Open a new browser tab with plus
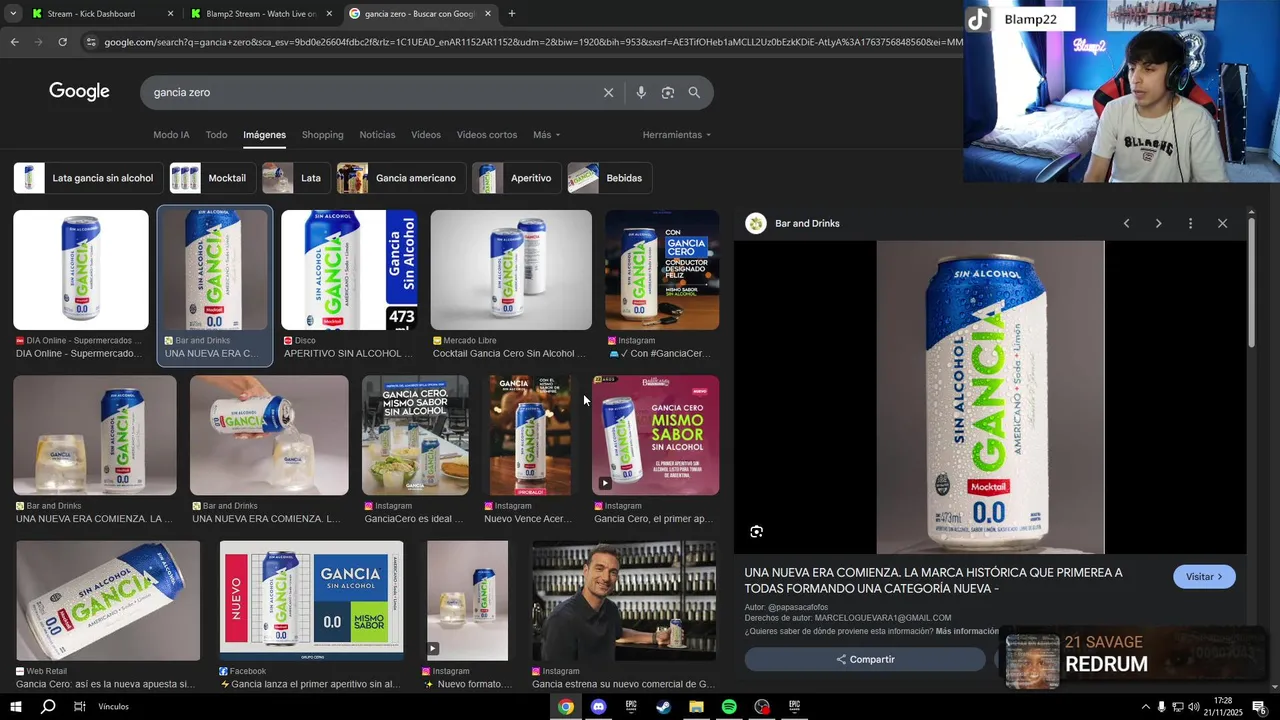This screenshot has height=720, width=1280. [512, 14]
